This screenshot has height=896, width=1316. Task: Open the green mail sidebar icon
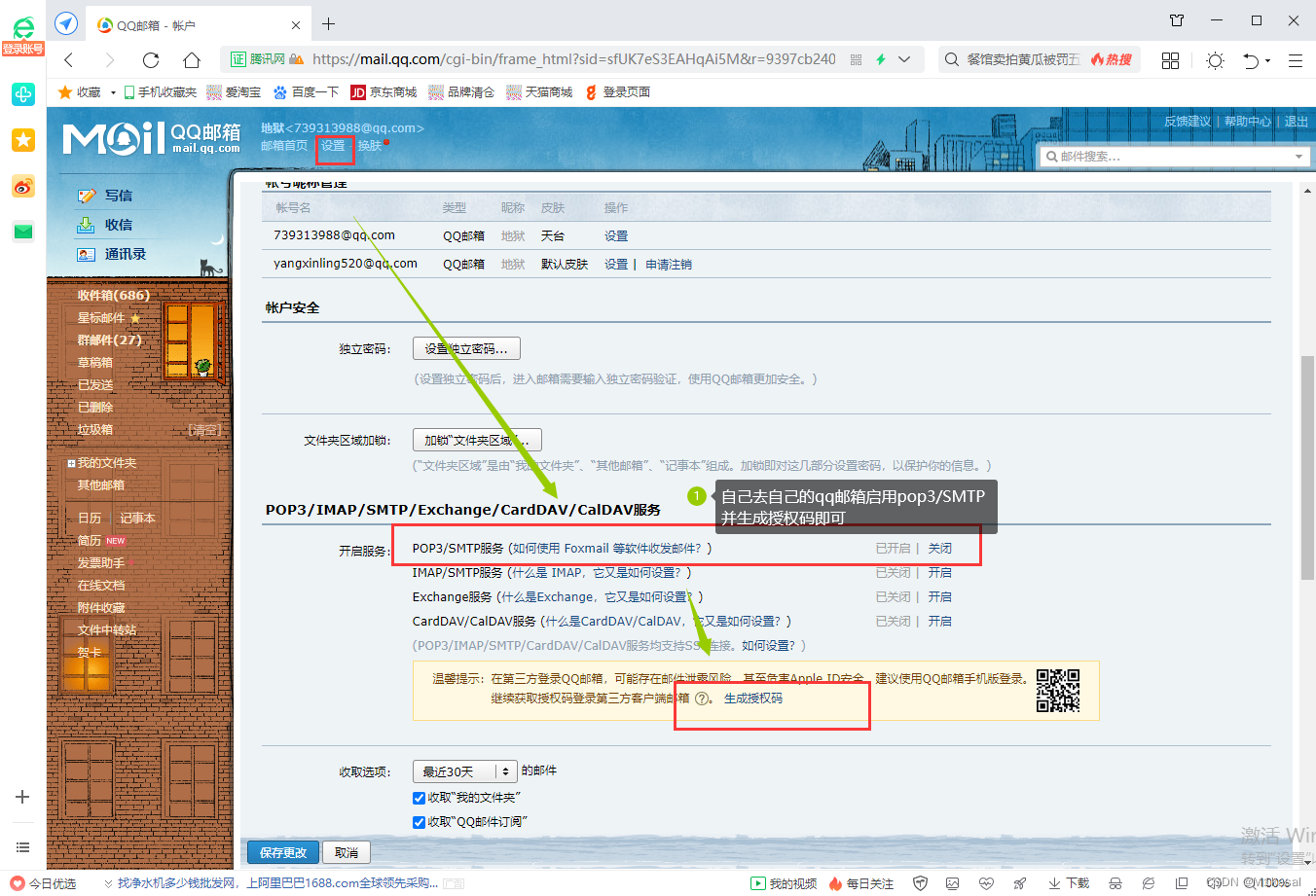[x=23, y=232]
